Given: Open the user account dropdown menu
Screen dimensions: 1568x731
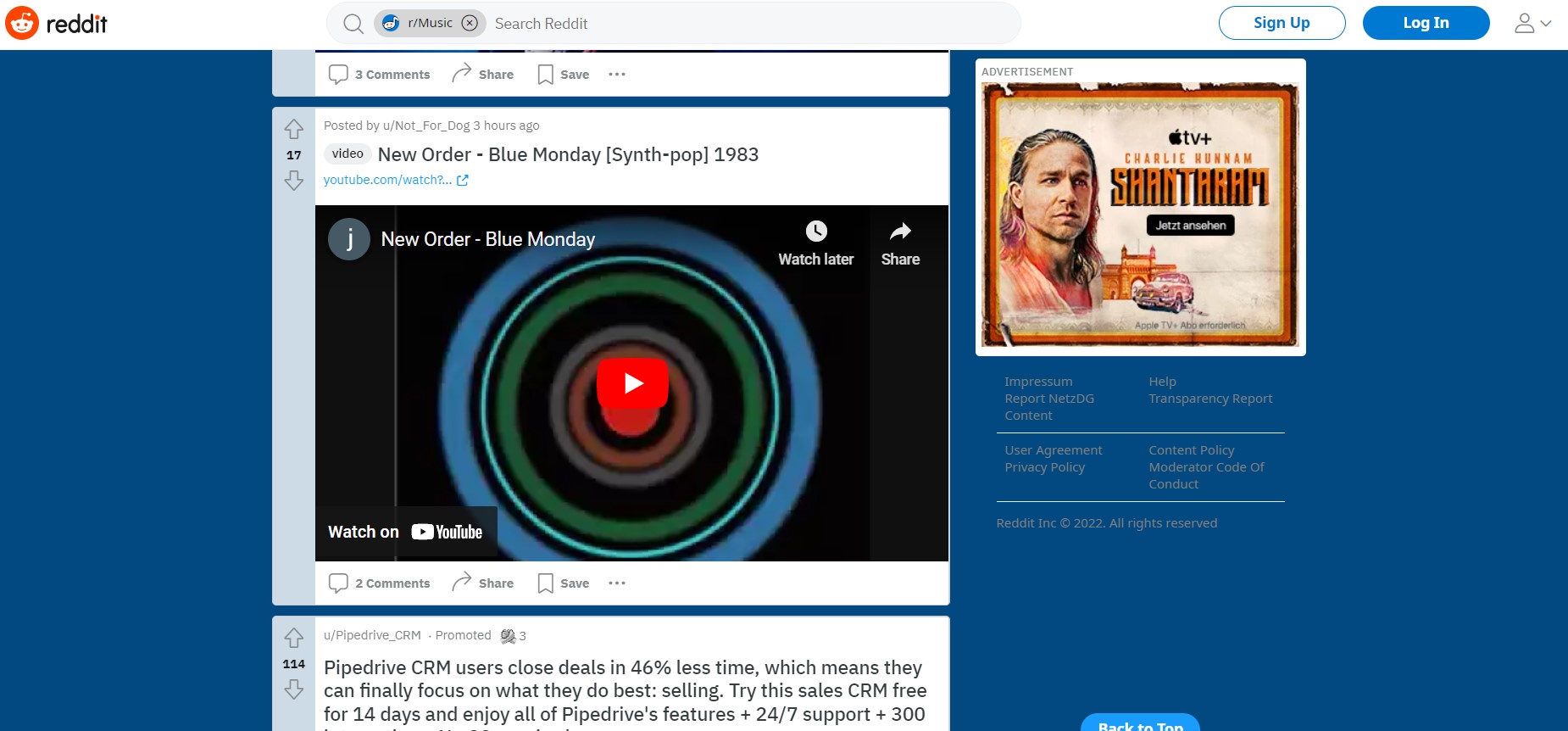Looking at the screenshot, I should (1532, 23).
